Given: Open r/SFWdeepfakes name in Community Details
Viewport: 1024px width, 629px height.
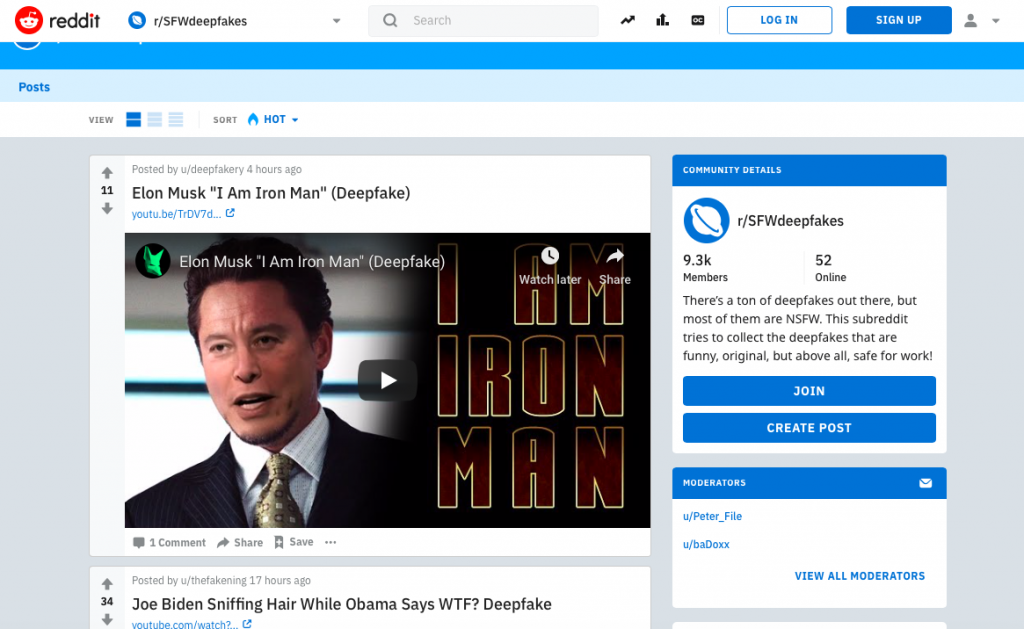Looking at the screenshot, I should tap(790, 221).
